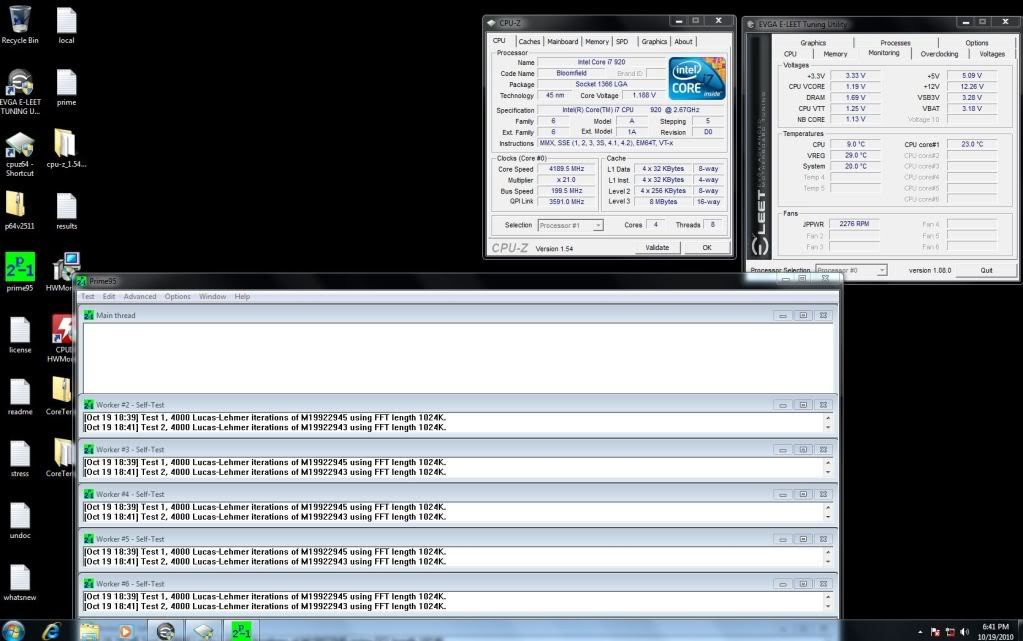Open the Voltages tab in E-LEET
The width and height of the screenshot is (1023, 641).
[992, 54]
